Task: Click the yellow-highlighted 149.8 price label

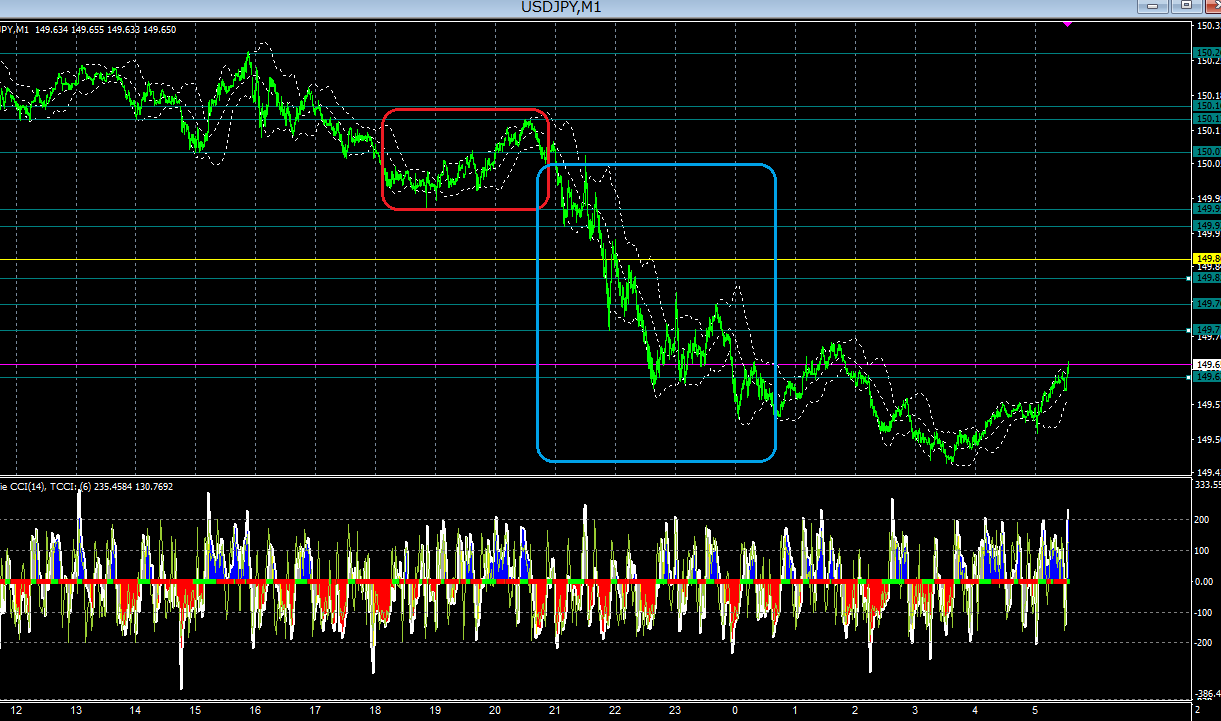Action: 1207,259
